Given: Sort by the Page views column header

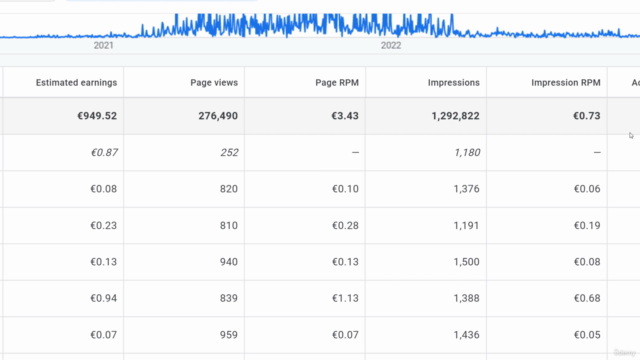Looking at the screenshot, I should coord(214,83).
